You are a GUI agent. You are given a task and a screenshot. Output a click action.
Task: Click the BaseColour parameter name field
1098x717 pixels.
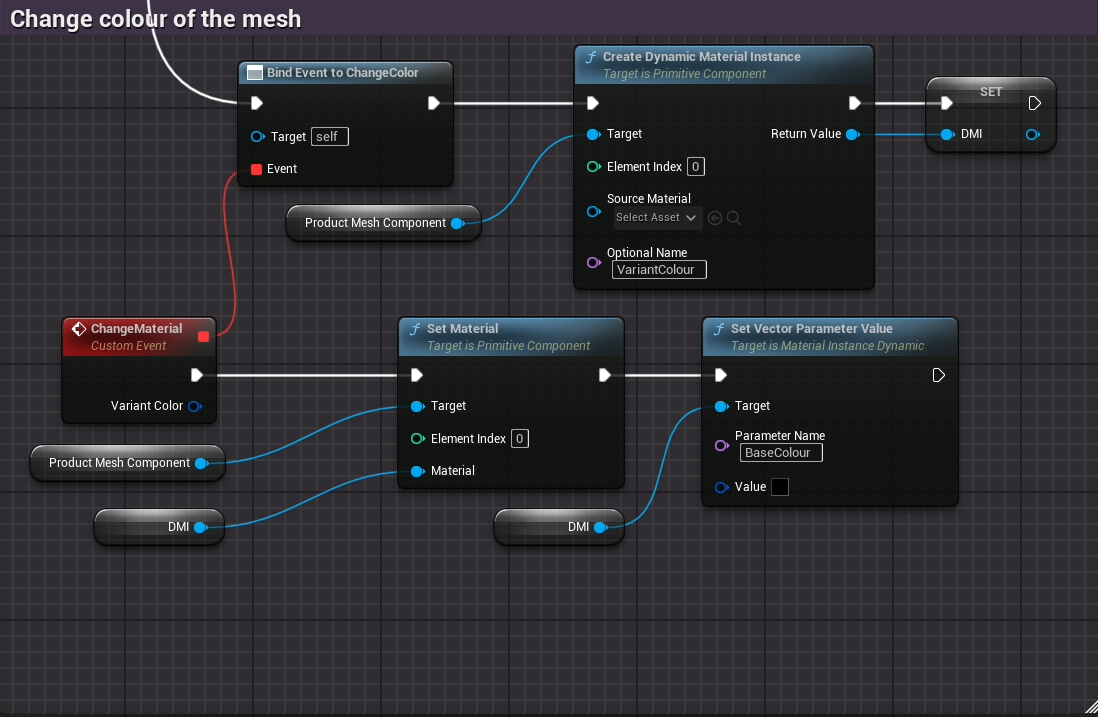781,453
